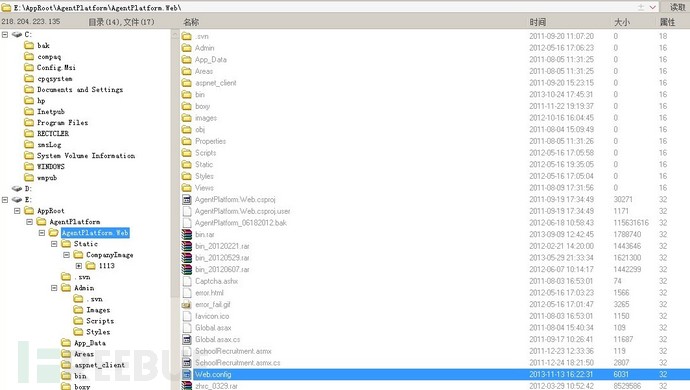Sort by the 名称 name column header

pos(191,22)
